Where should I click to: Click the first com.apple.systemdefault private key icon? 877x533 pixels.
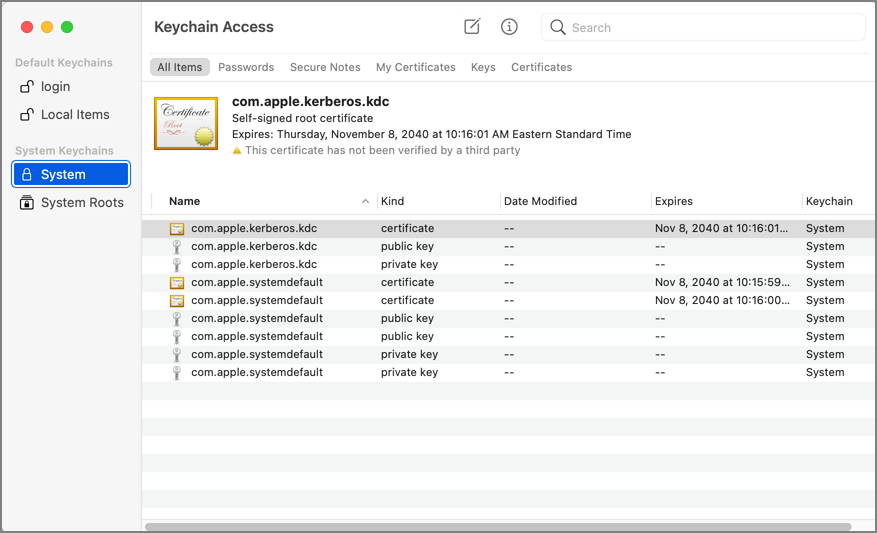[x=177, y=354]
